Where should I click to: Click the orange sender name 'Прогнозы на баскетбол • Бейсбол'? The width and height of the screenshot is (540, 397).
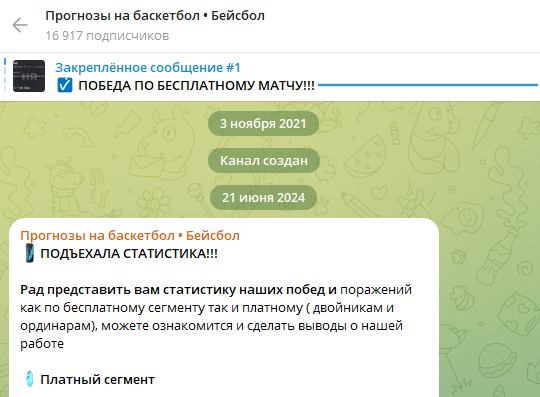click(130, 236)
